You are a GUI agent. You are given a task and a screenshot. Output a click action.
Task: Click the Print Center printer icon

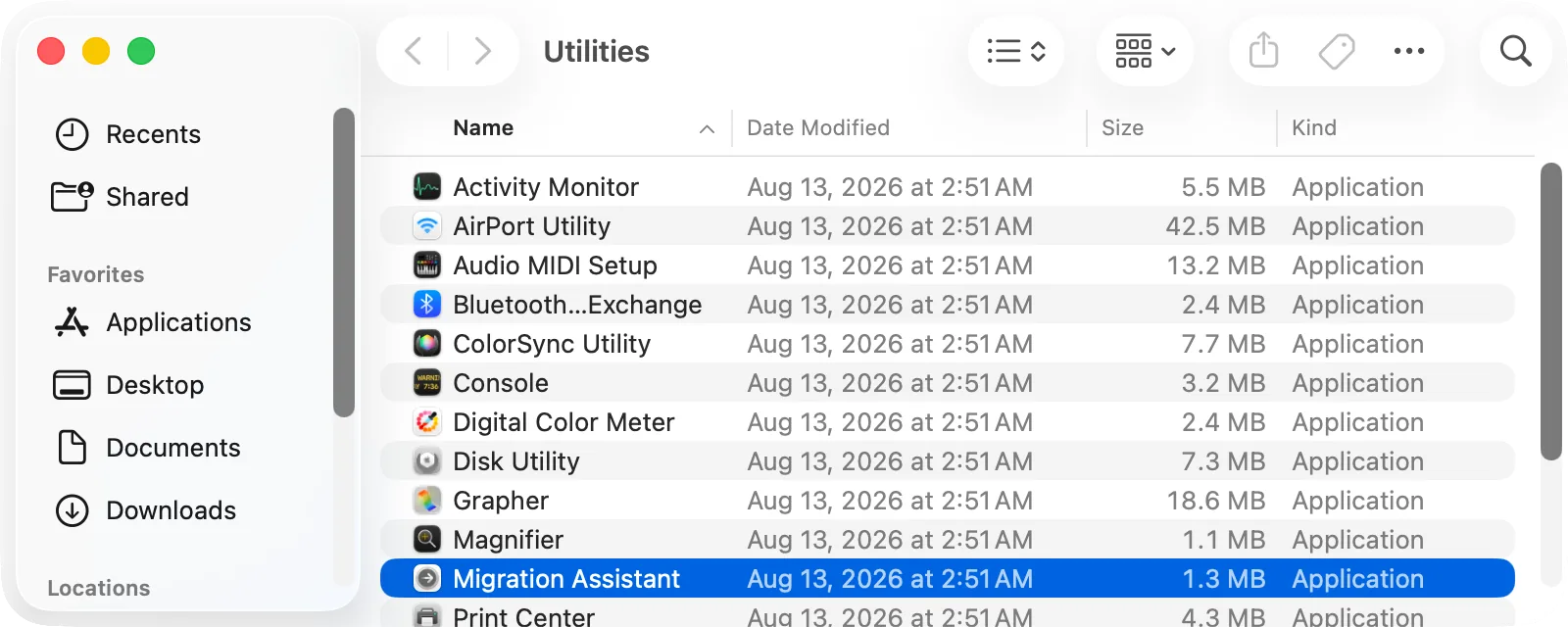pyautogui.click(x=426, y=616)
